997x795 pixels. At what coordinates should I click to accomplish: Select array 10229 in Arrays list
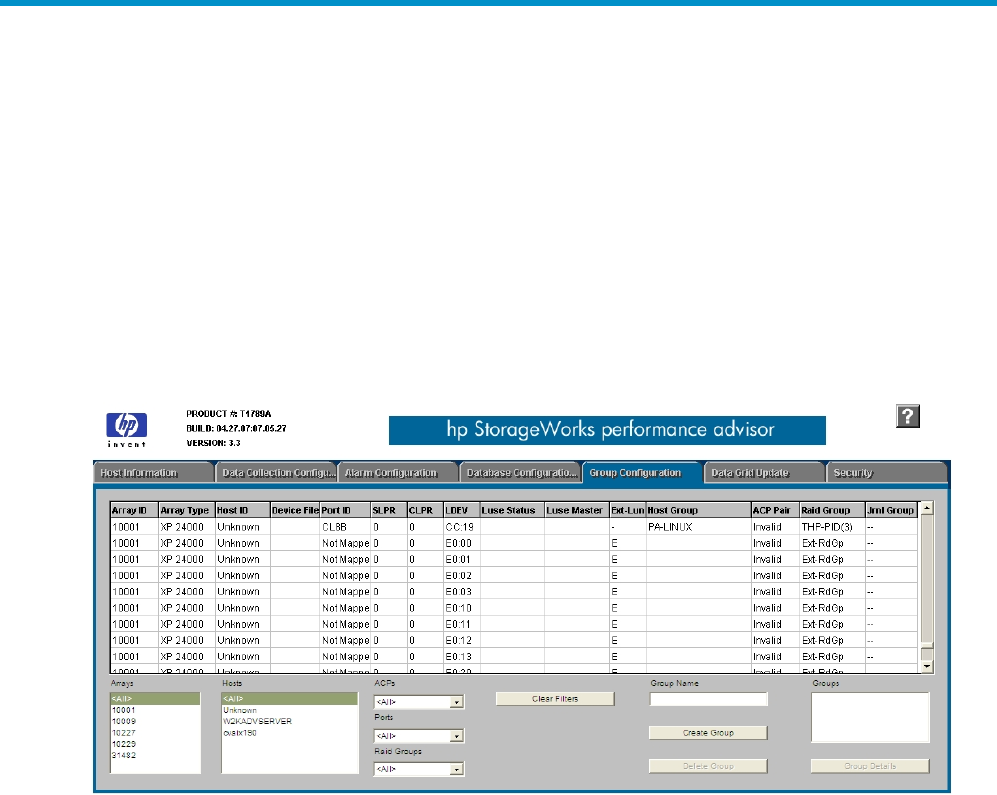point(155,744)
